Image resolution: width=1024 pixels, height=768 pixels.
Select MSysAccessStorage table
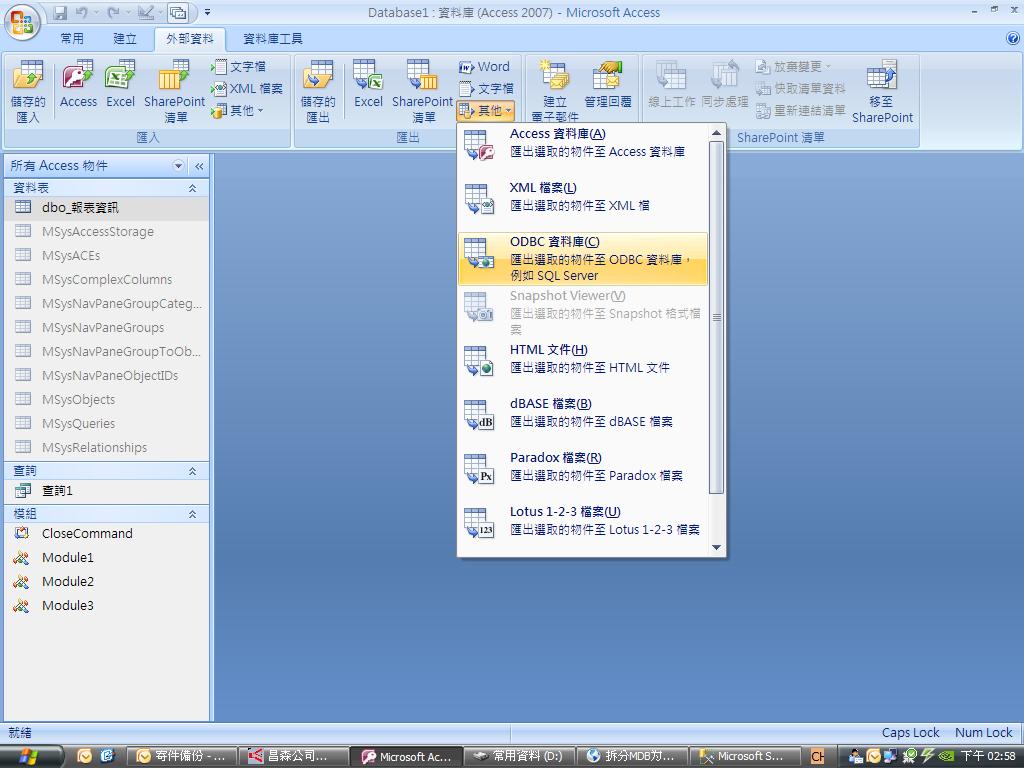coord(107,232)
